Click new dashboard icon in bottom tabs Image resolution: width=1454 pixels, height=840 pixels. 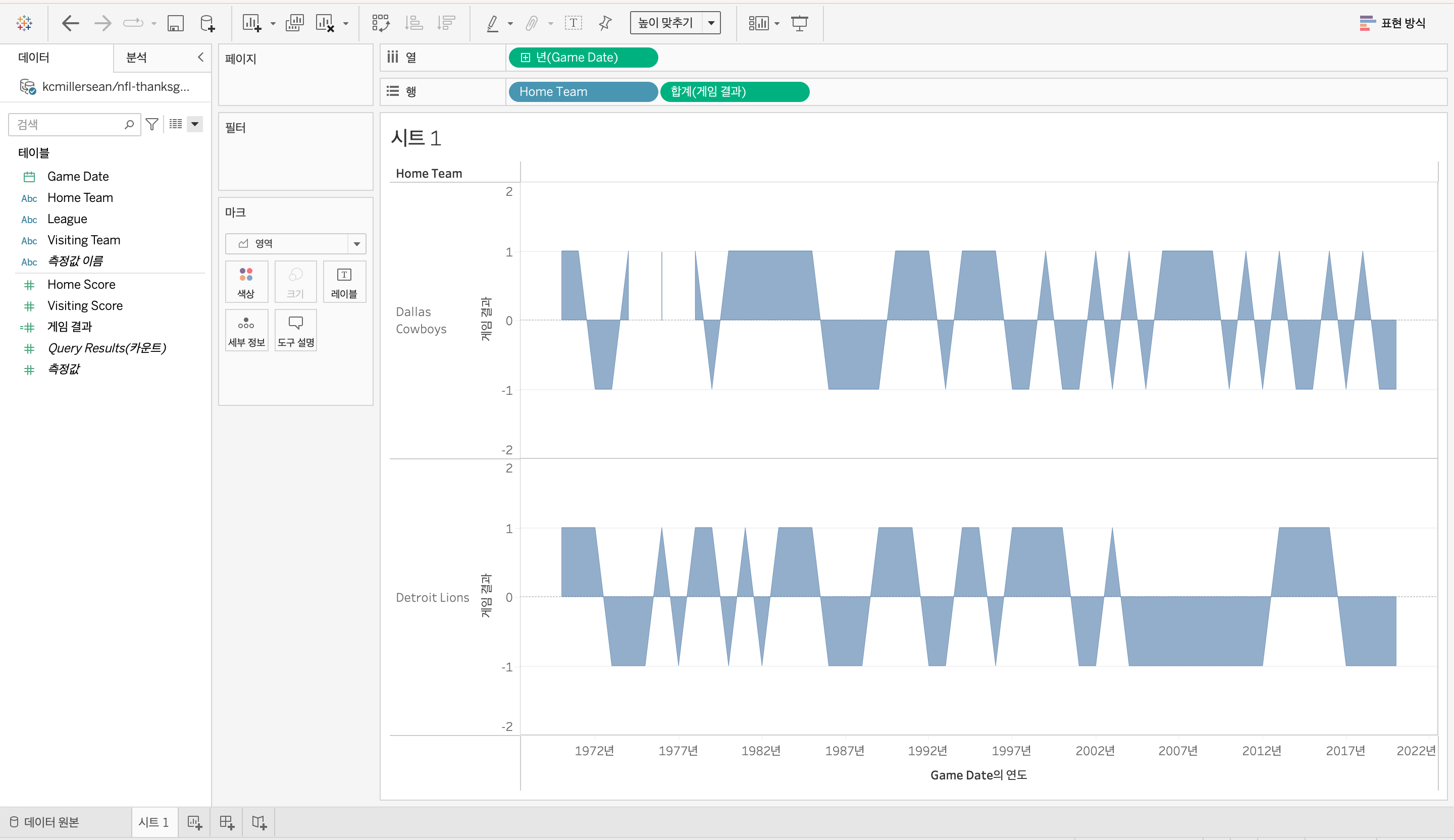tap(227, 822)
